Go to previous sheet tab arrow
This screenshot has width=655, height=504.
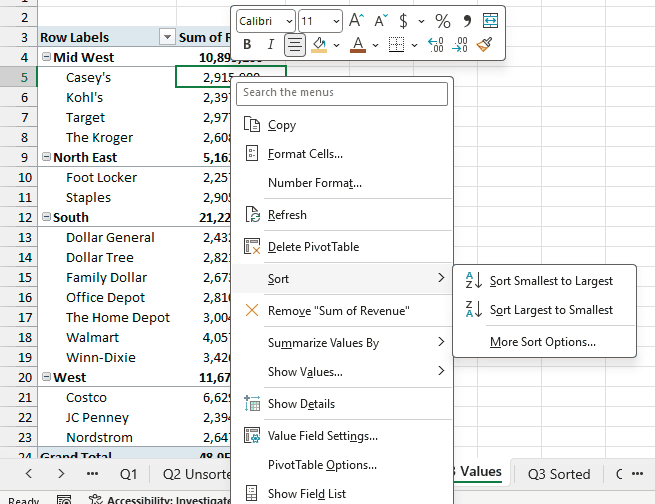[28, 474]
